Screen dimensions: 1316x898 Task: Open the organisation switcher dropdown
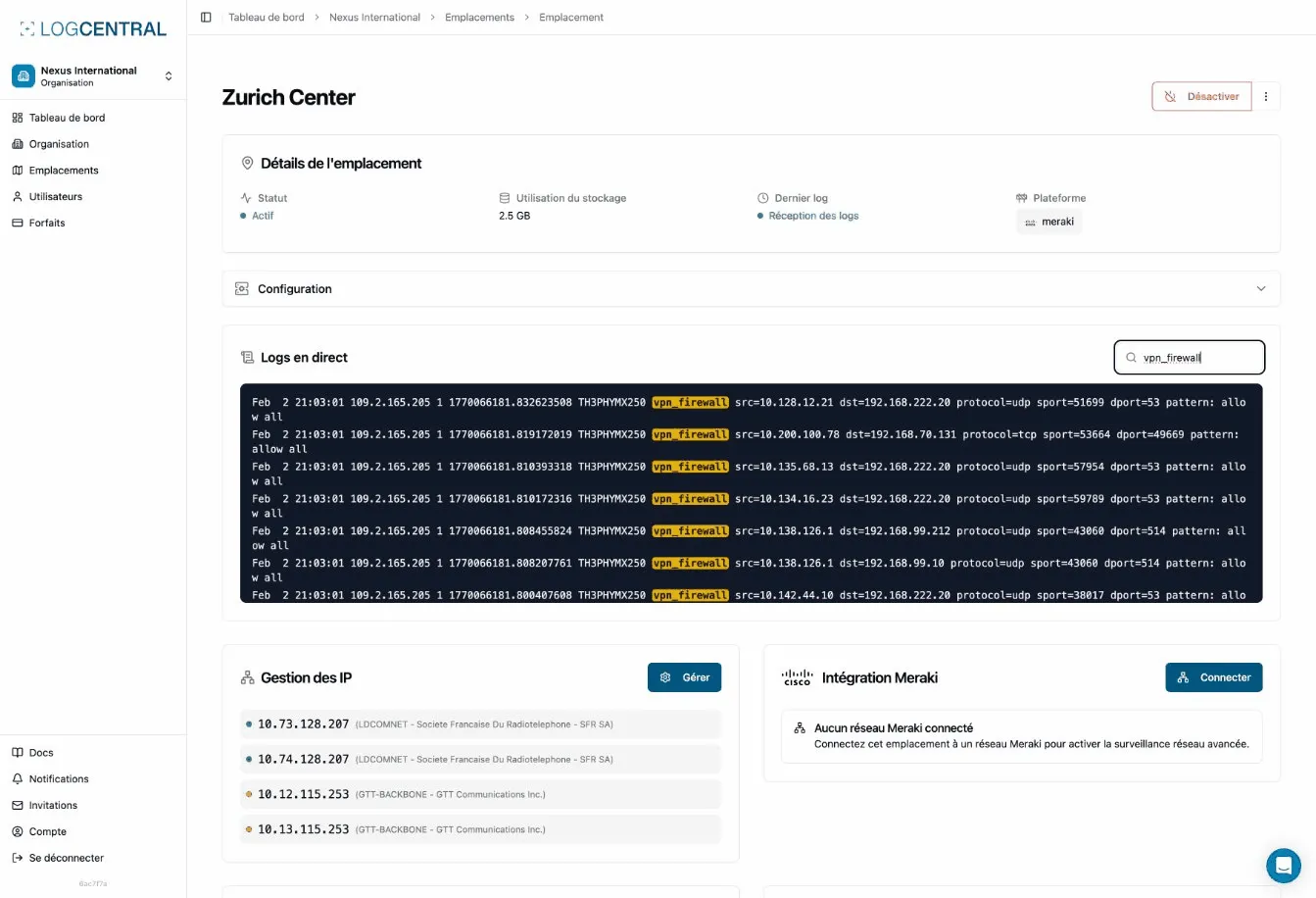tap(169, 75)
